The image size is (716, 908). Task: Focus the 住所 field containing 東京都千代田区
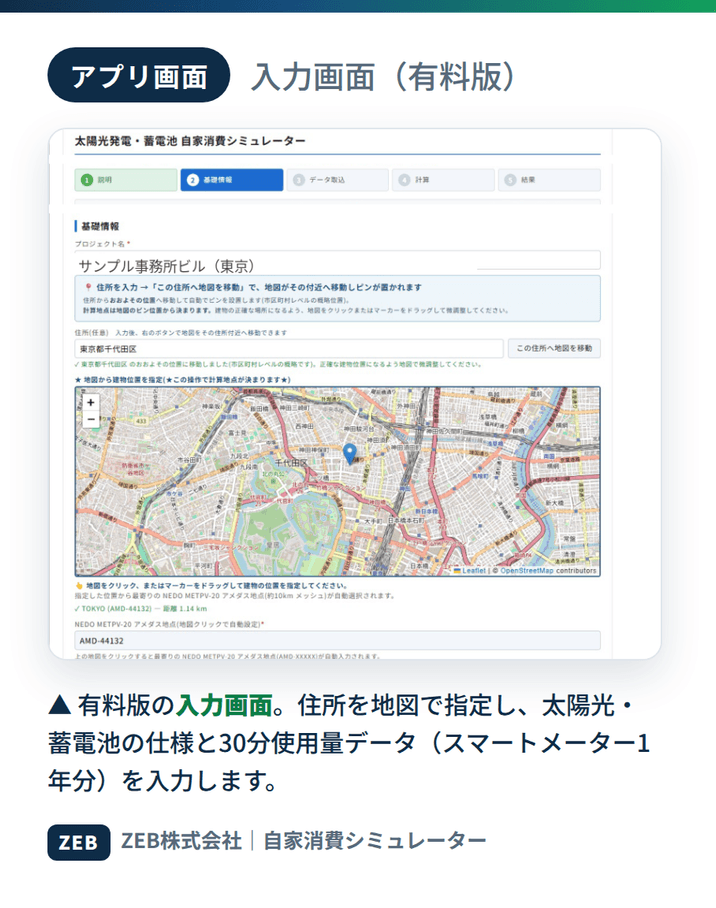(x=289, y=349)
